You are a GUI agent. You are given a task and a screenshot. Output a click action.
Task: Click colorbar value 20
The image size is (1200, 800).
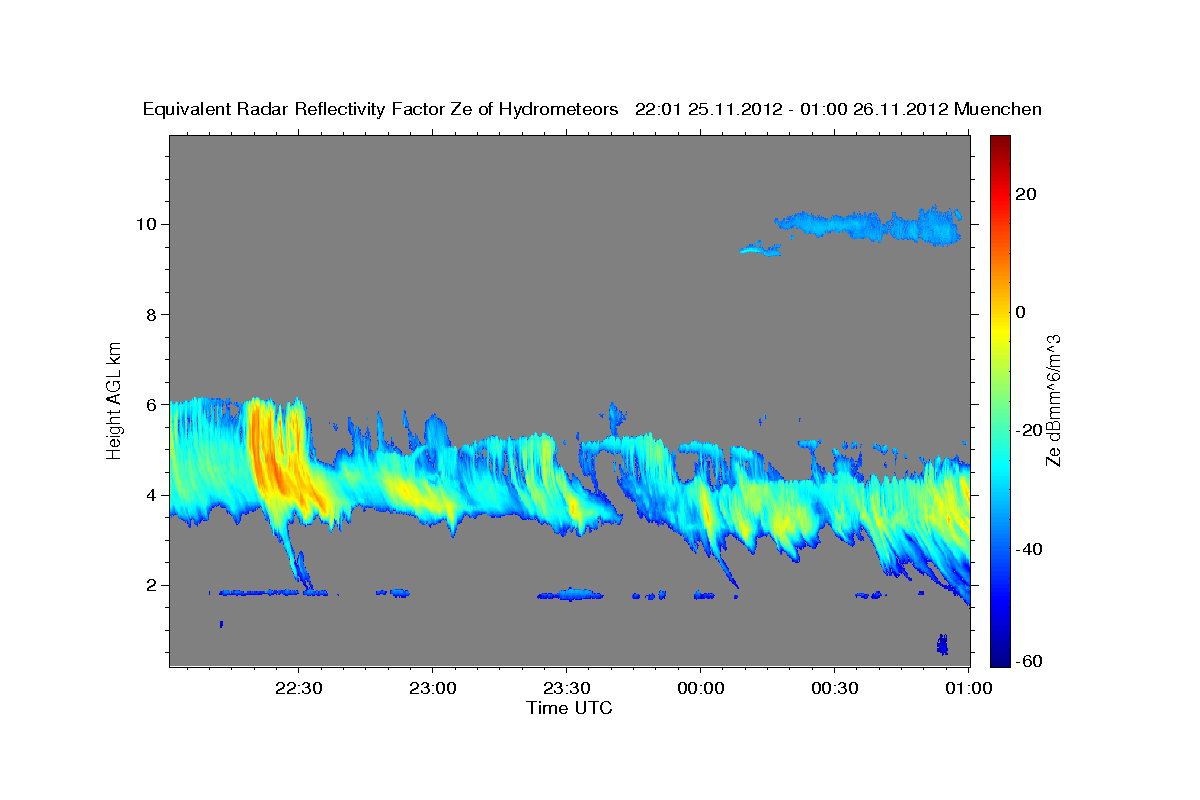pyautogui.click(x=1027, y=194)
